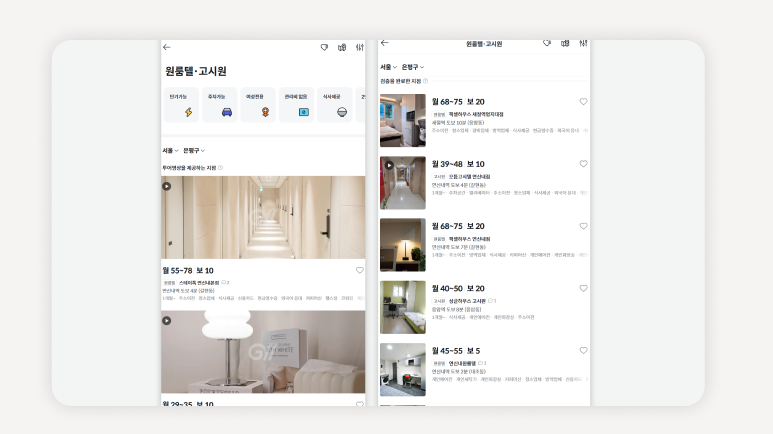Screen dimensions: 773x434
Task: Open comments icon on 월 55~78 listing
Action: click(225, 283)
